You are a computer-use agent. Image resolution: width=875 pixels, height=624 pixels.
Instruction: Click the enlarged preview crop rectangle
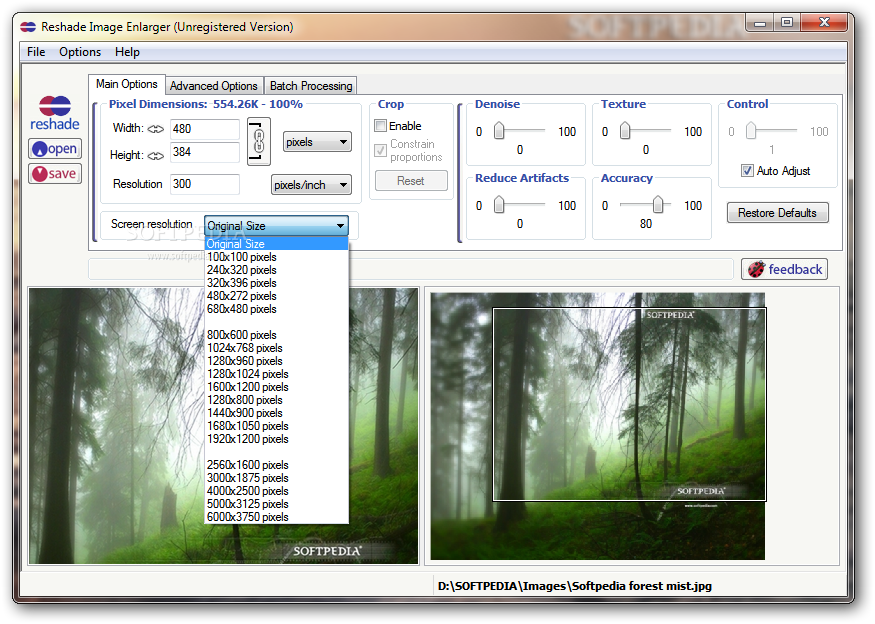tap(629, 404)
